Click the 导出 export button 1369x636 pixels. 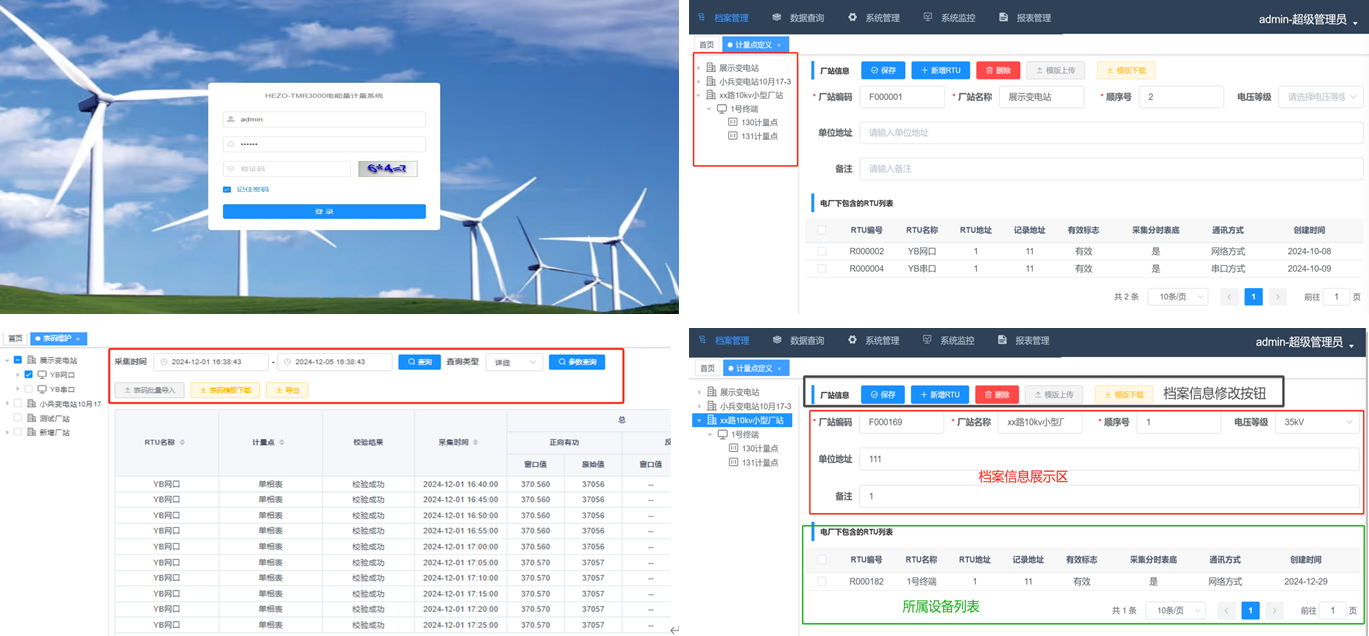click(287, 390)
